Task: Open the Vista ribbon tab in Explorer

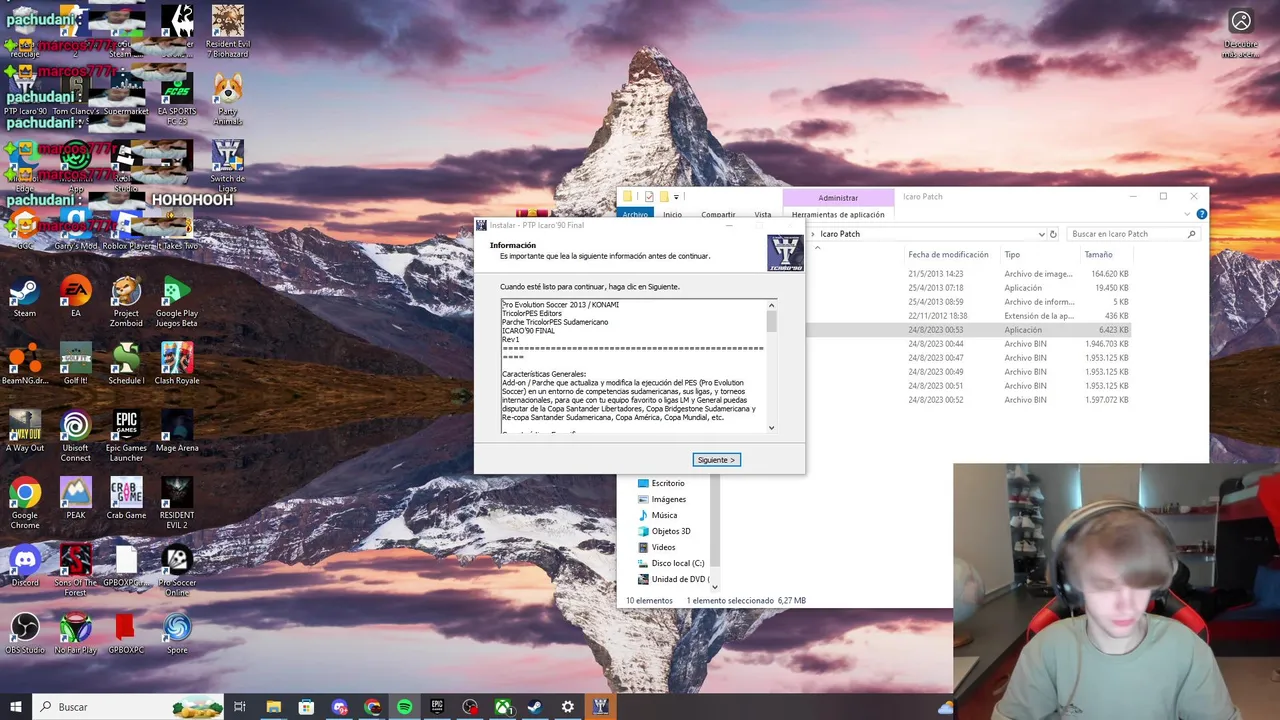Action: (x=763, y=214)
